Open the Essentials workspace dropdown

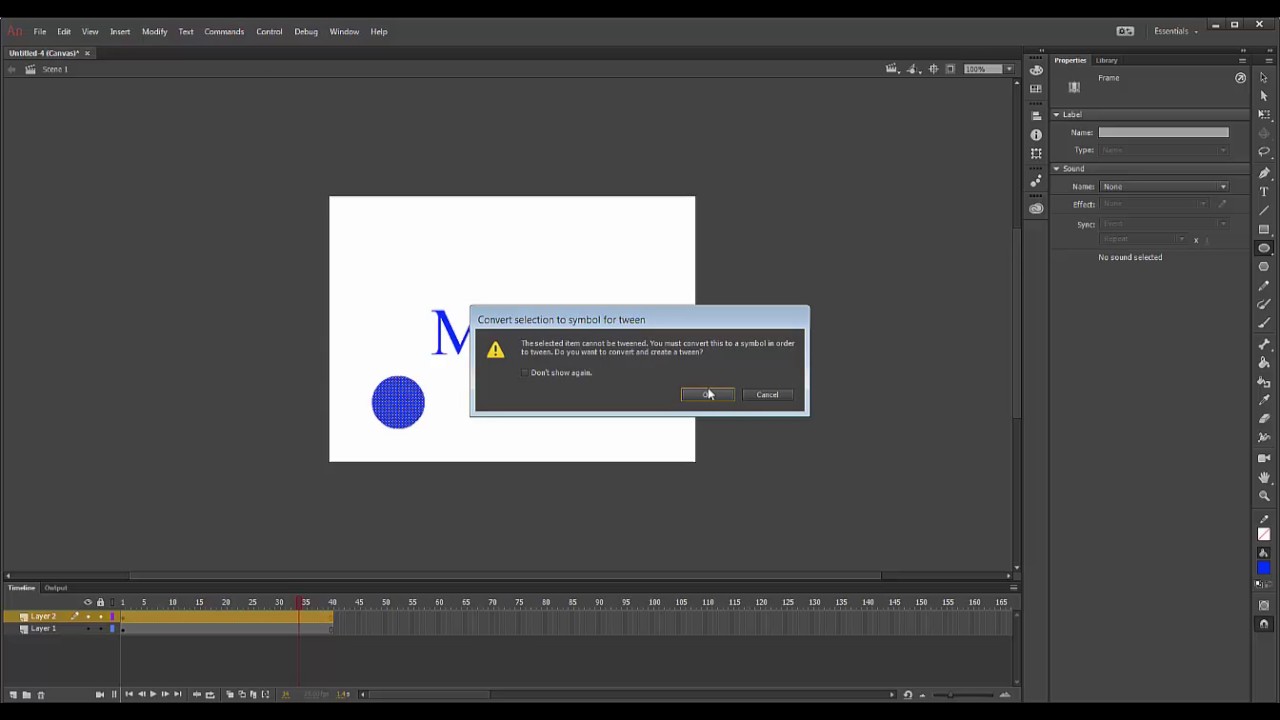click(1176, 31)
